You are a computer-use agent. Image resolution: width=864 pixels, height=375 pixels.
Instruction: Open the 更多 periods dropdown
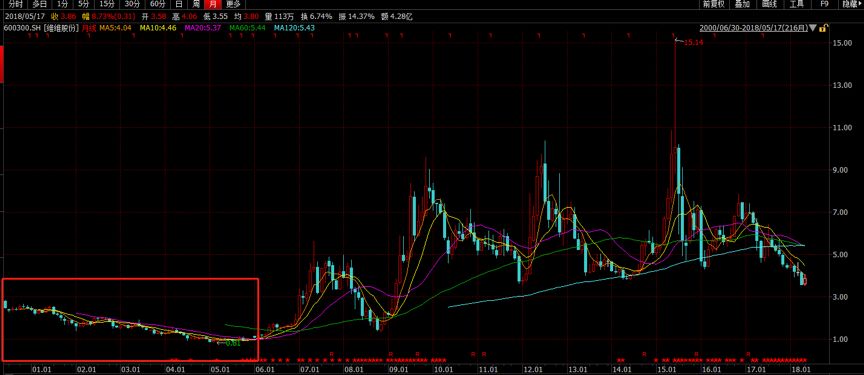(234, 4)
